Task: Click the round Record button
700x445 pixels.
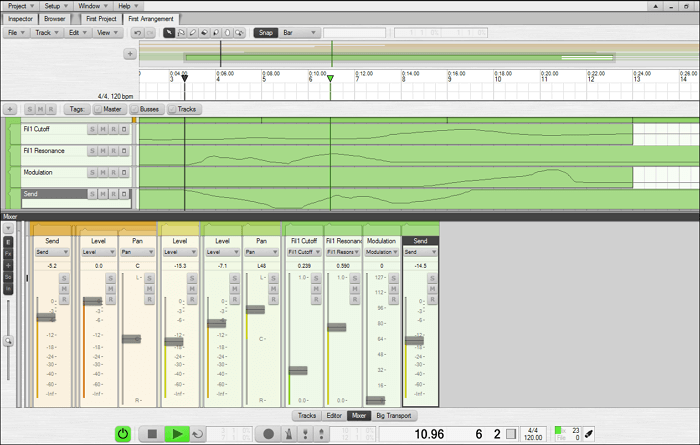Action: (x=268, y=434)
